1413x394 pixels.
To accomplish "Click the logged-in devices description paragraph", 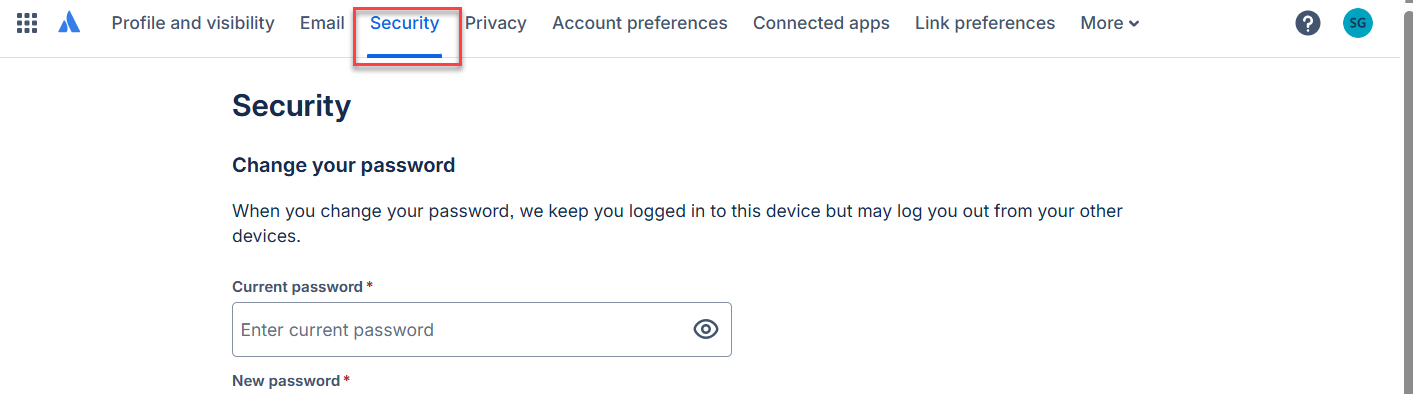I will pyautogui.click(x=678, y=224).
